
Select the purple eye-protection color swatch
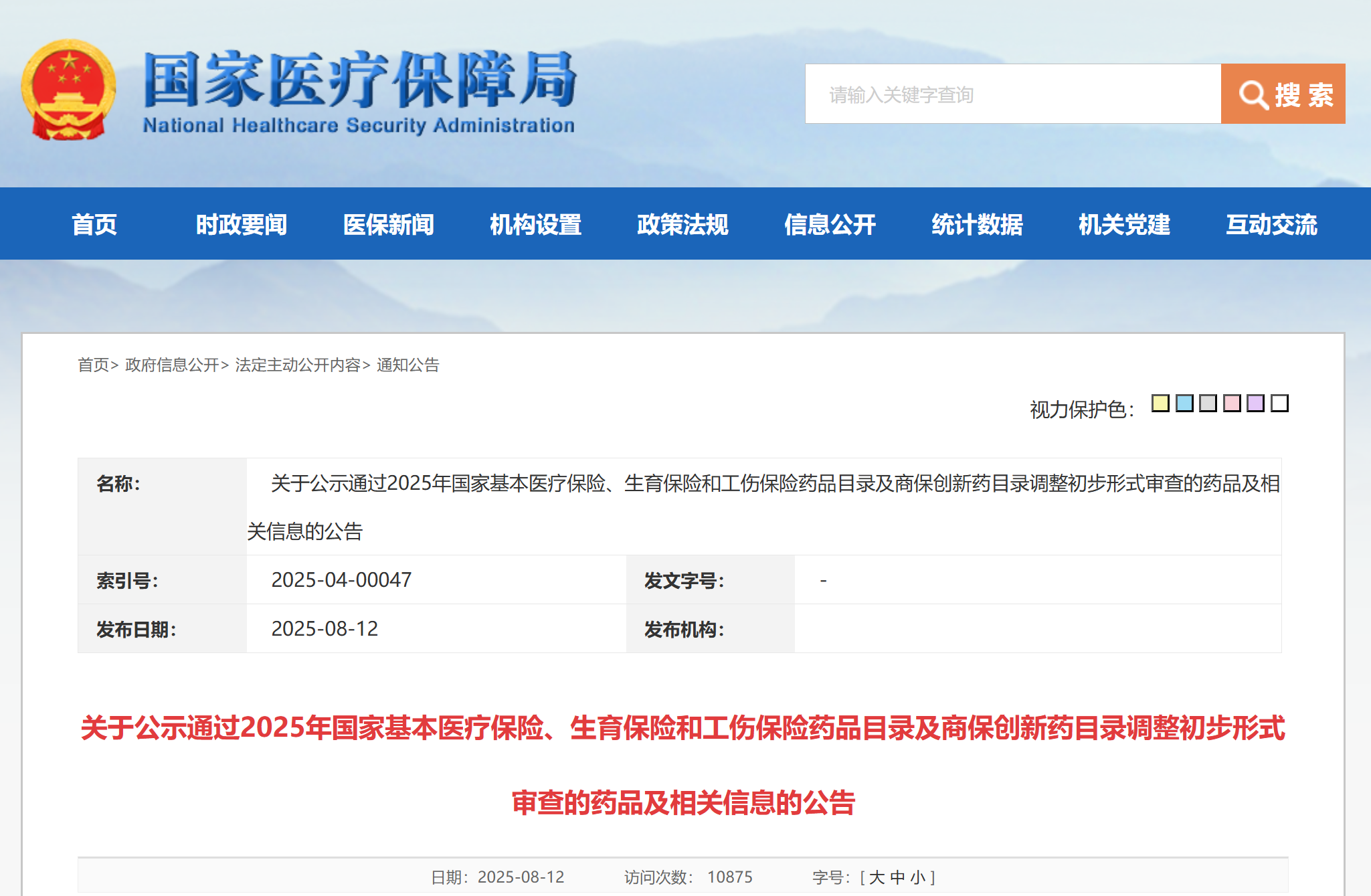click(x=1256, y=403)
